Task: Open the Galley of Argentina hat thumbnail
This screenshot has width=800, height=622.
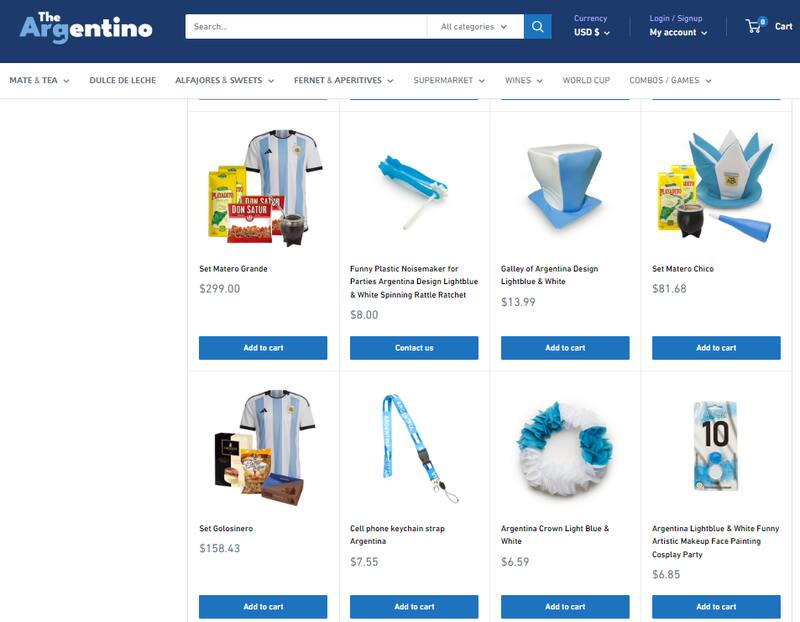Action: (x=565, y=186)
